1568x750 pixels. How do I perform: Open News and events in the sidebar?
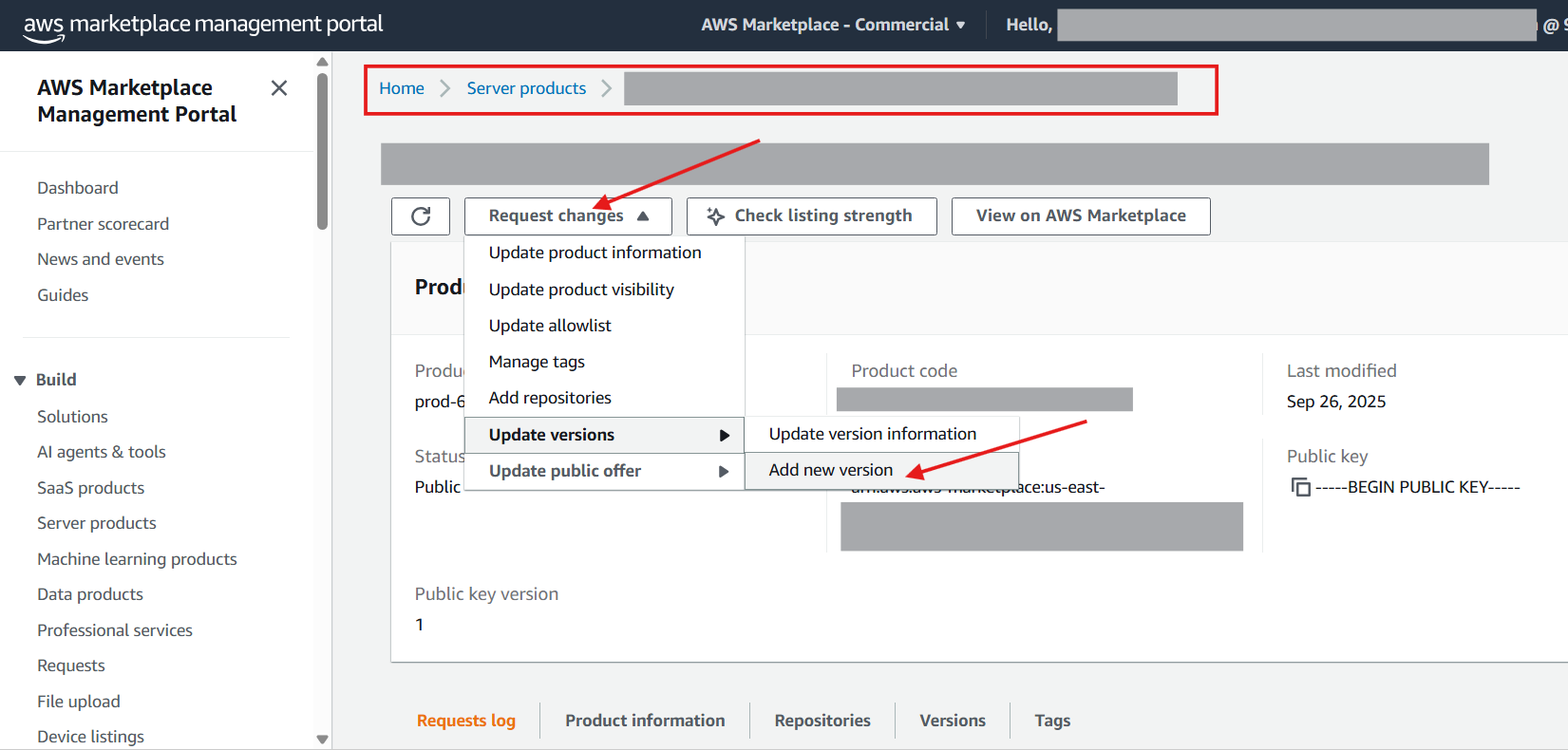pos(101,259)
